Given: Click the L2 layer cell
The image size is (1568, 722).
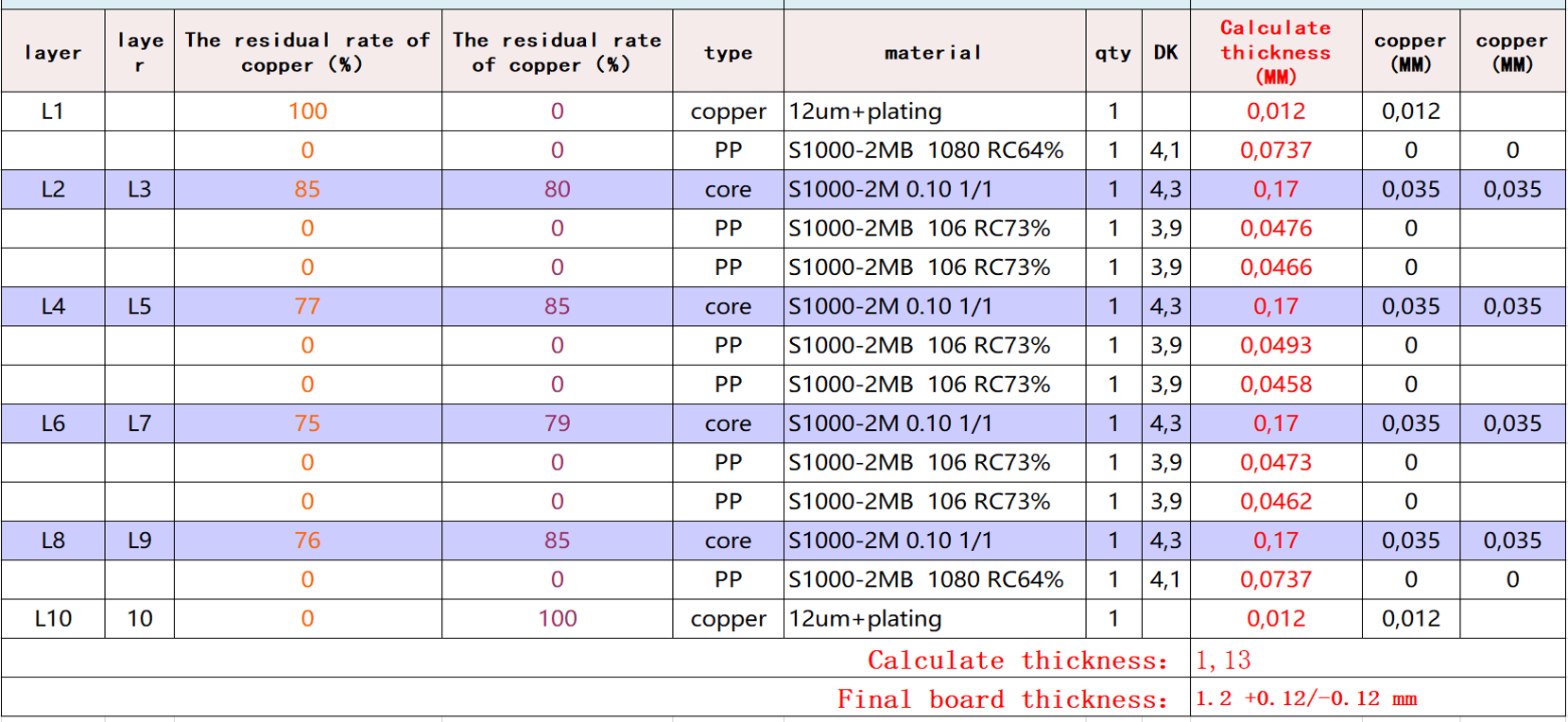Looking at the screenshot, I should 53,189.
